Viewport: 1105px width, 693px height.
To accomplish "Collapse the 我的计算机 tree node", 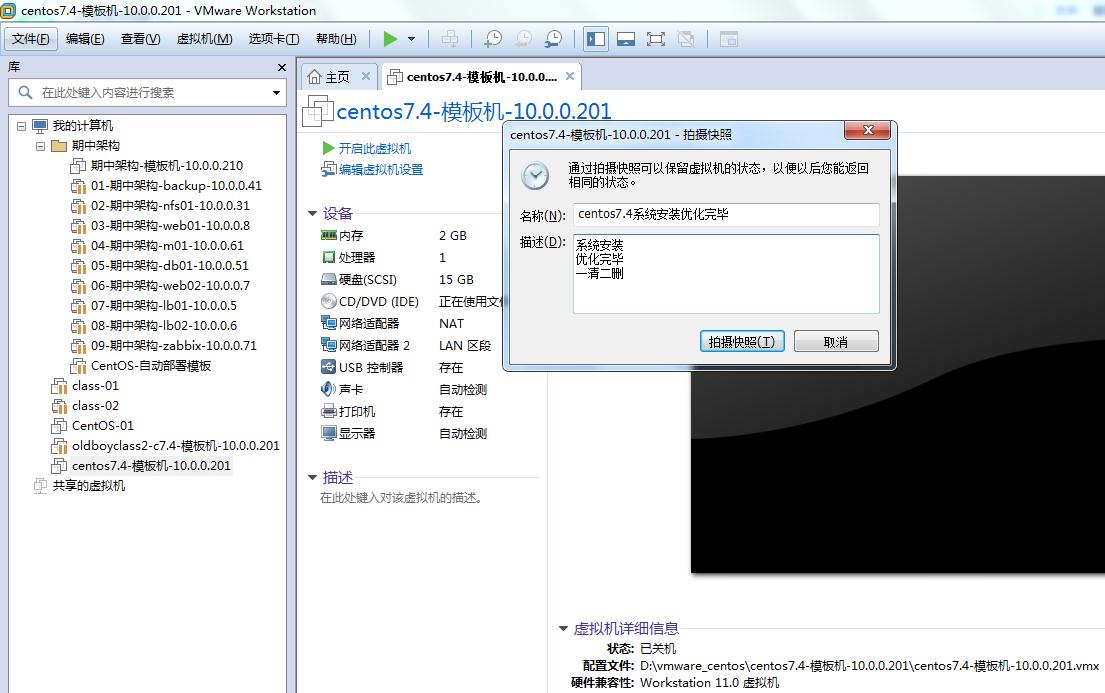I will click(x=22, y=126).
